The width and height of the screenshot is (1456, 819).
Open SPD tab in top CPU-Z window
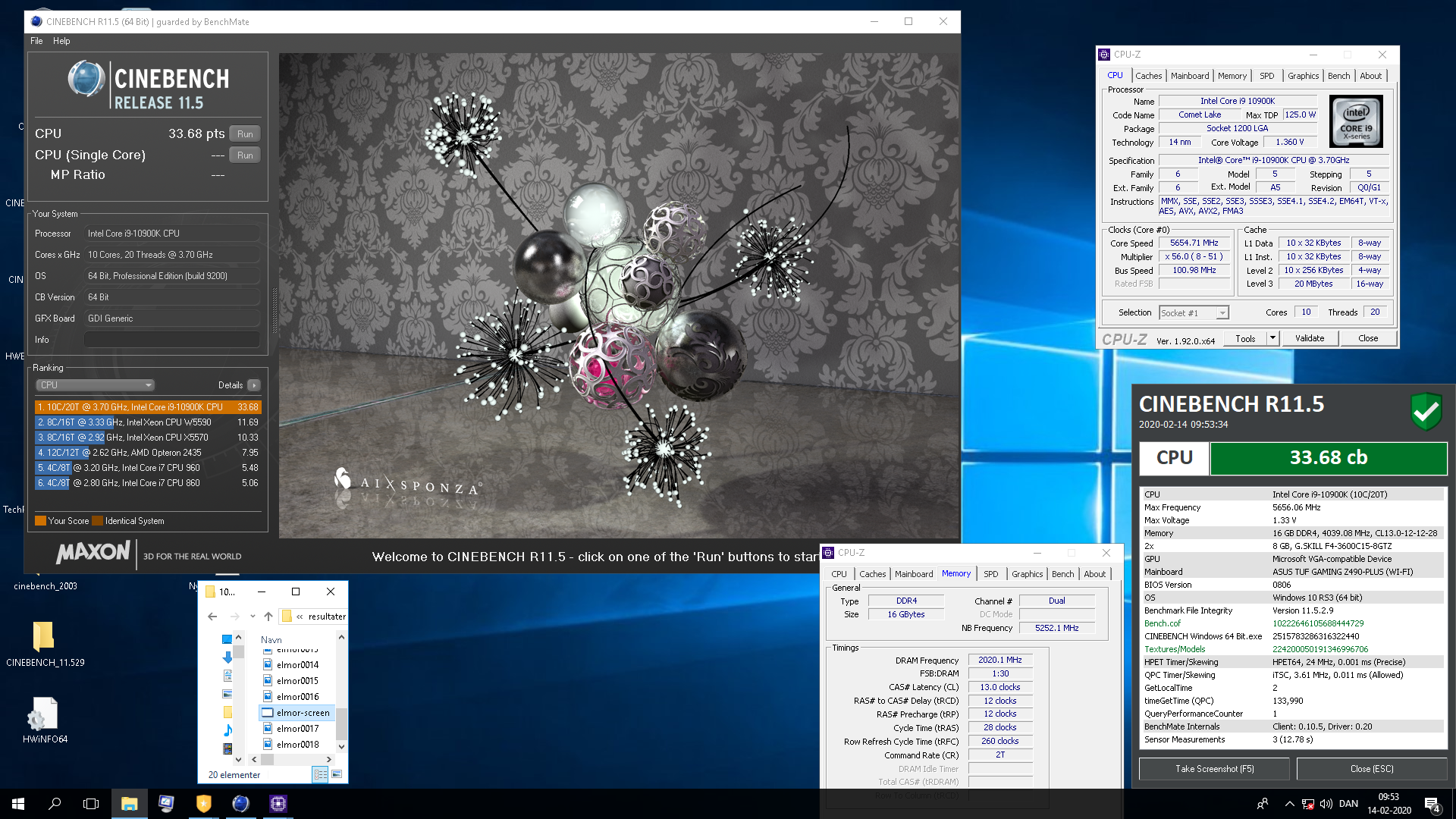tap(1266, 76)
